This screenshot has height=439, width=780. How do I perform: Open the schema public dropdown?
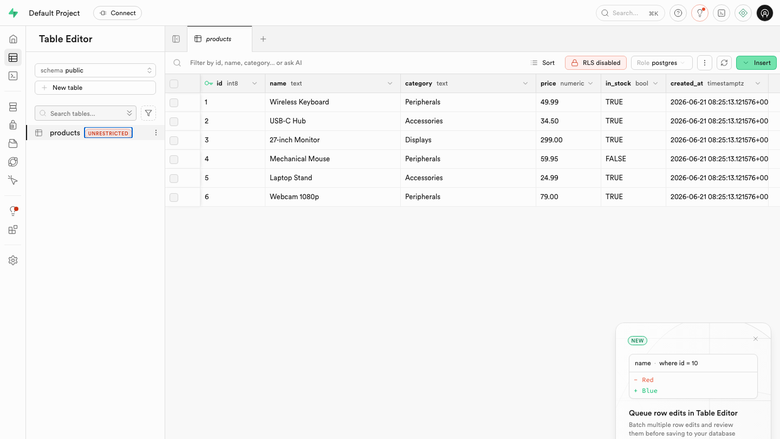click(95, 70)
